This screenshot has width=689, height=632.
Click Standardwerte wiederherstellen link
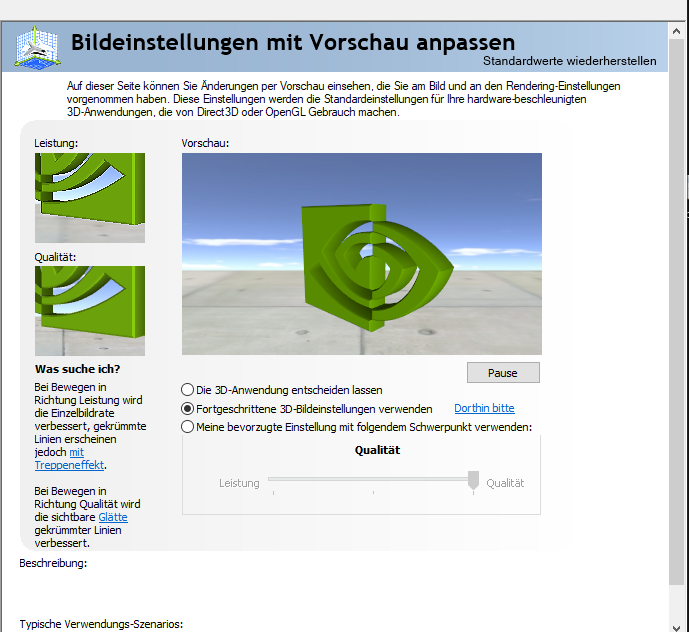tap(569, 61)
